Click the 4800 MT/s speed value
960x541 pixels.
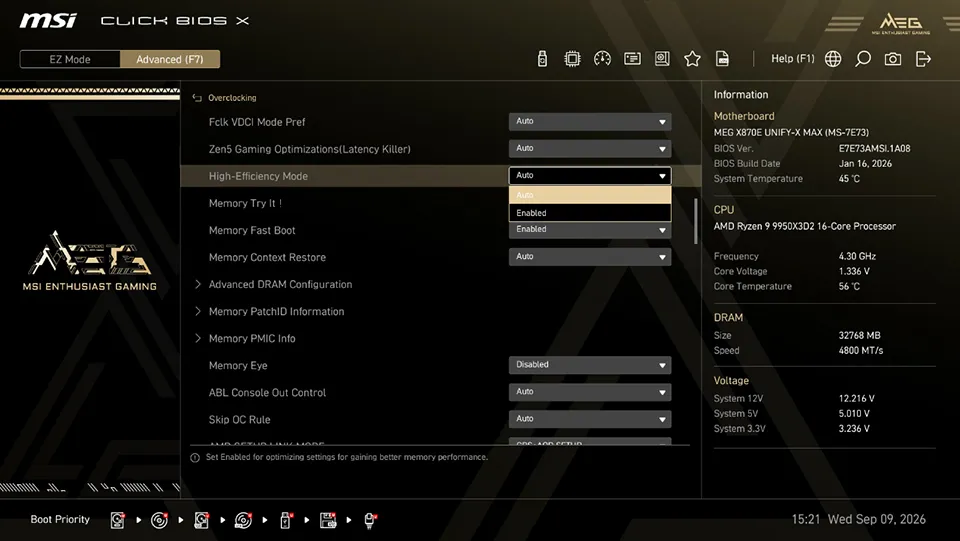861,351
